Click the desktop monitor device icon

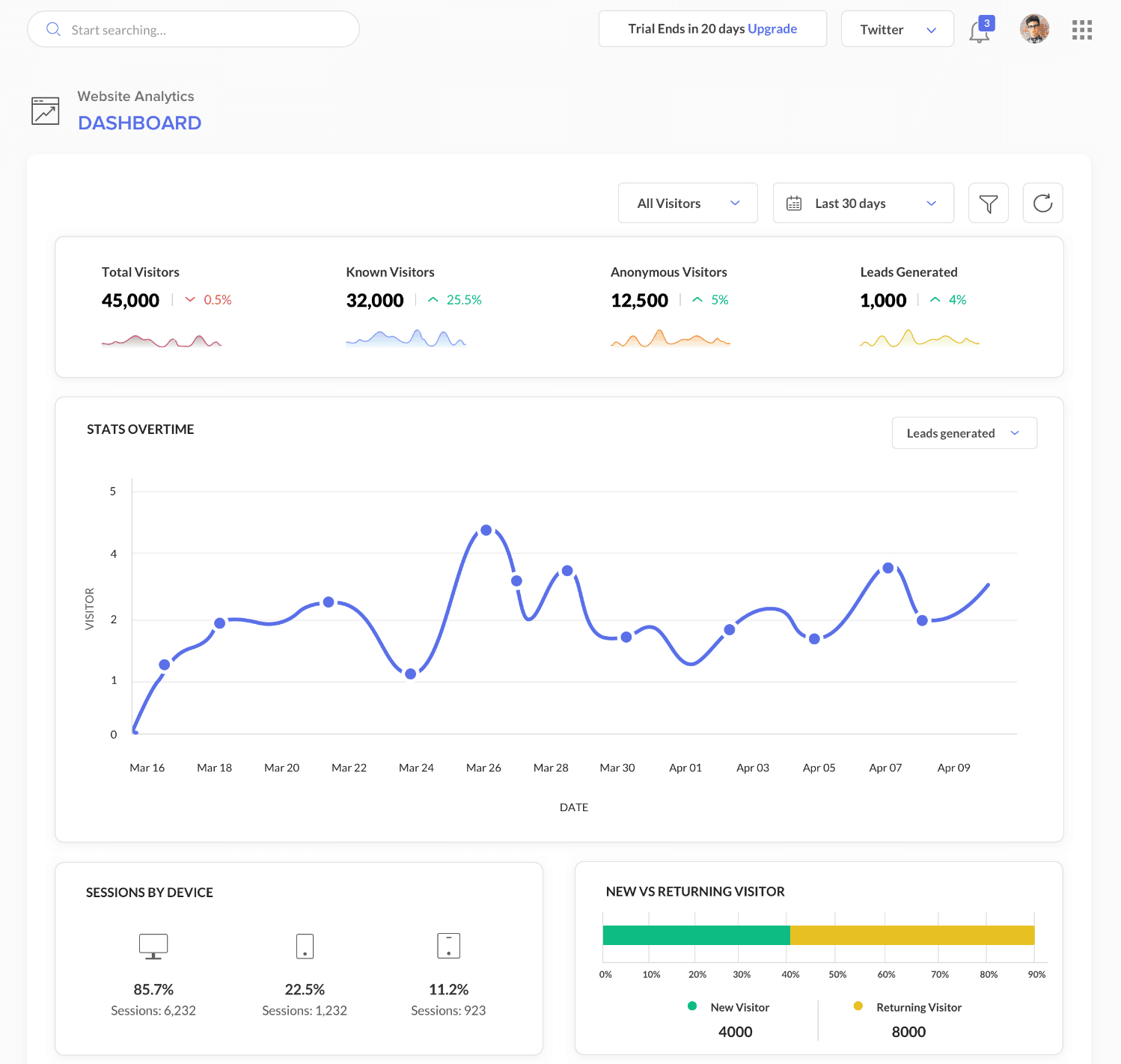[153, 947]
